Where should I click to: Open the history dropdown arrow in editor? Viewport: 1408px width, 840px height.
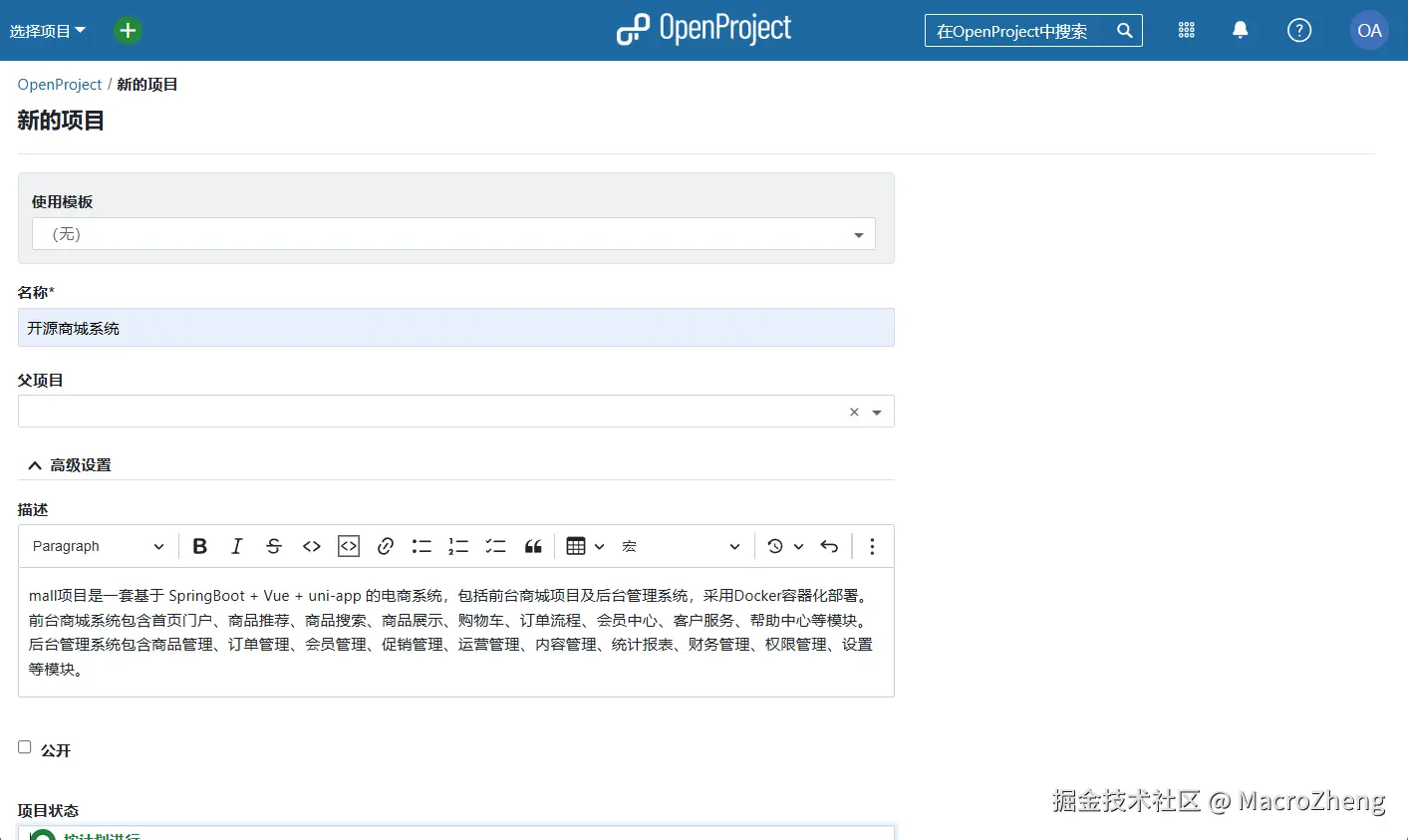tap(798, 546)
